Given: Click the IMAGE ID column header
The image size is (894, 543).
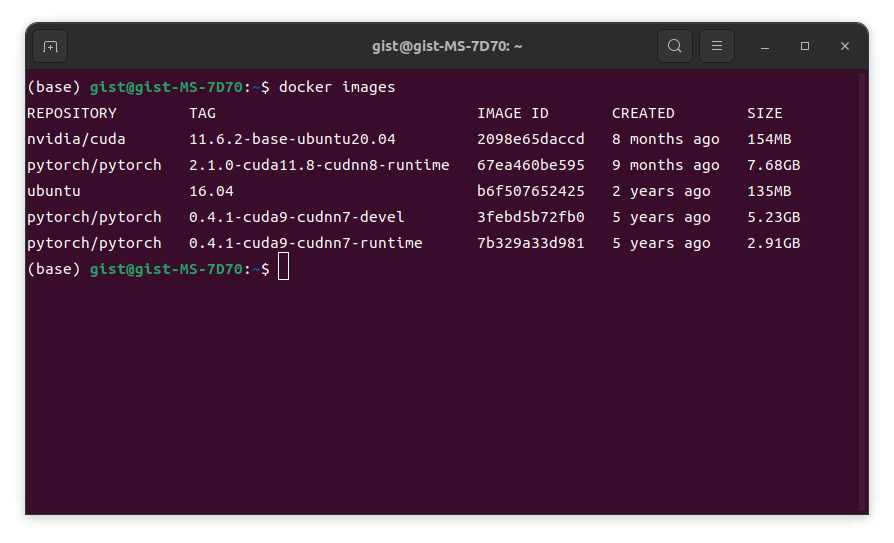Looking at the screenshot, I should click(x=513, y=114).
